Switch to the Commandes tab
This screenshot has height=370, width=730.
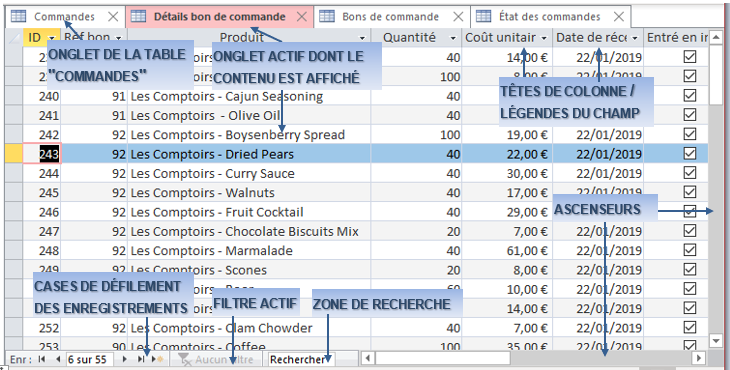pos(64,17)
